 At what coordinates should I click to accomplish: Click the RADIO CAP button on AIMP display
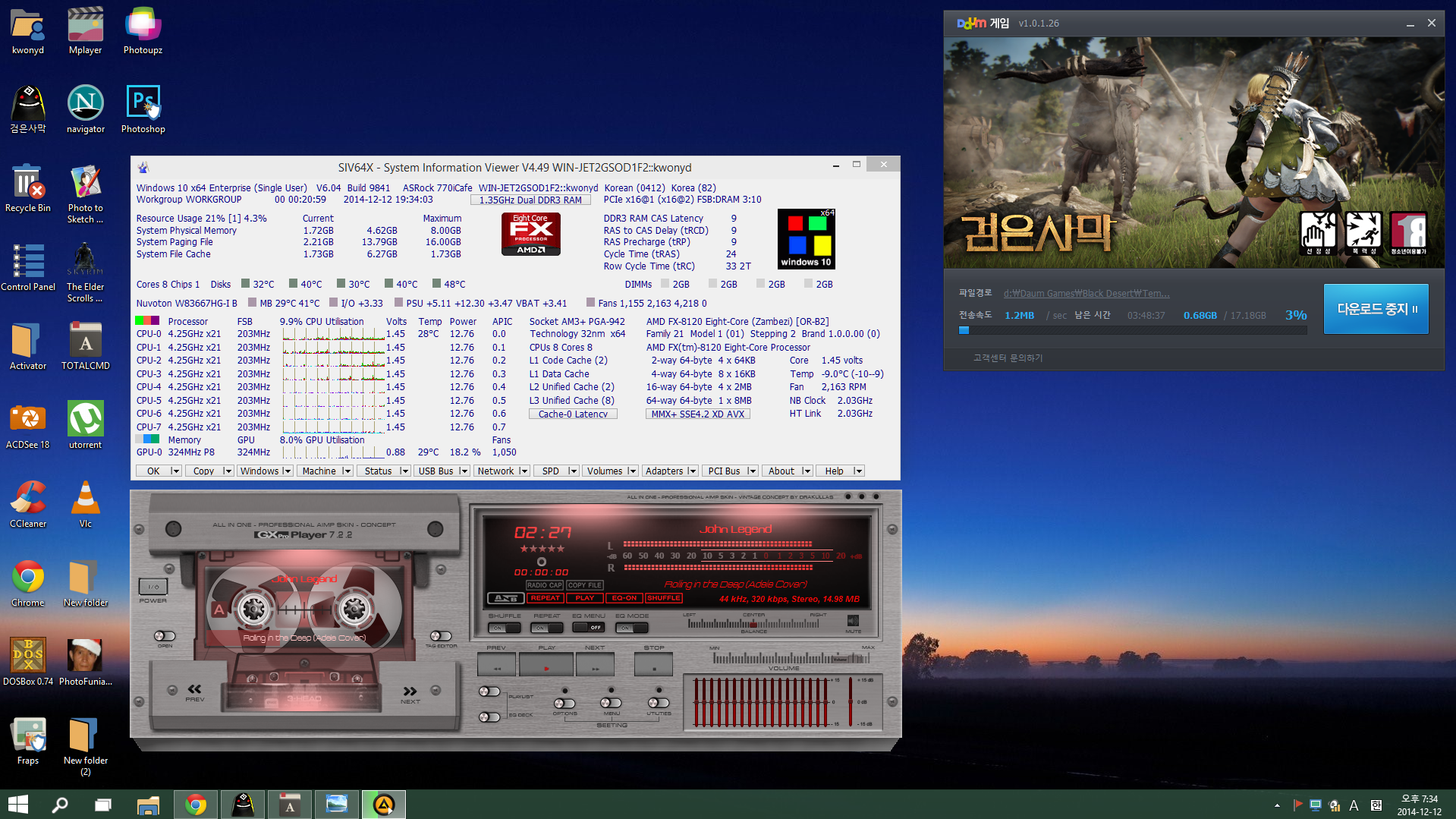tap(544, 585)
